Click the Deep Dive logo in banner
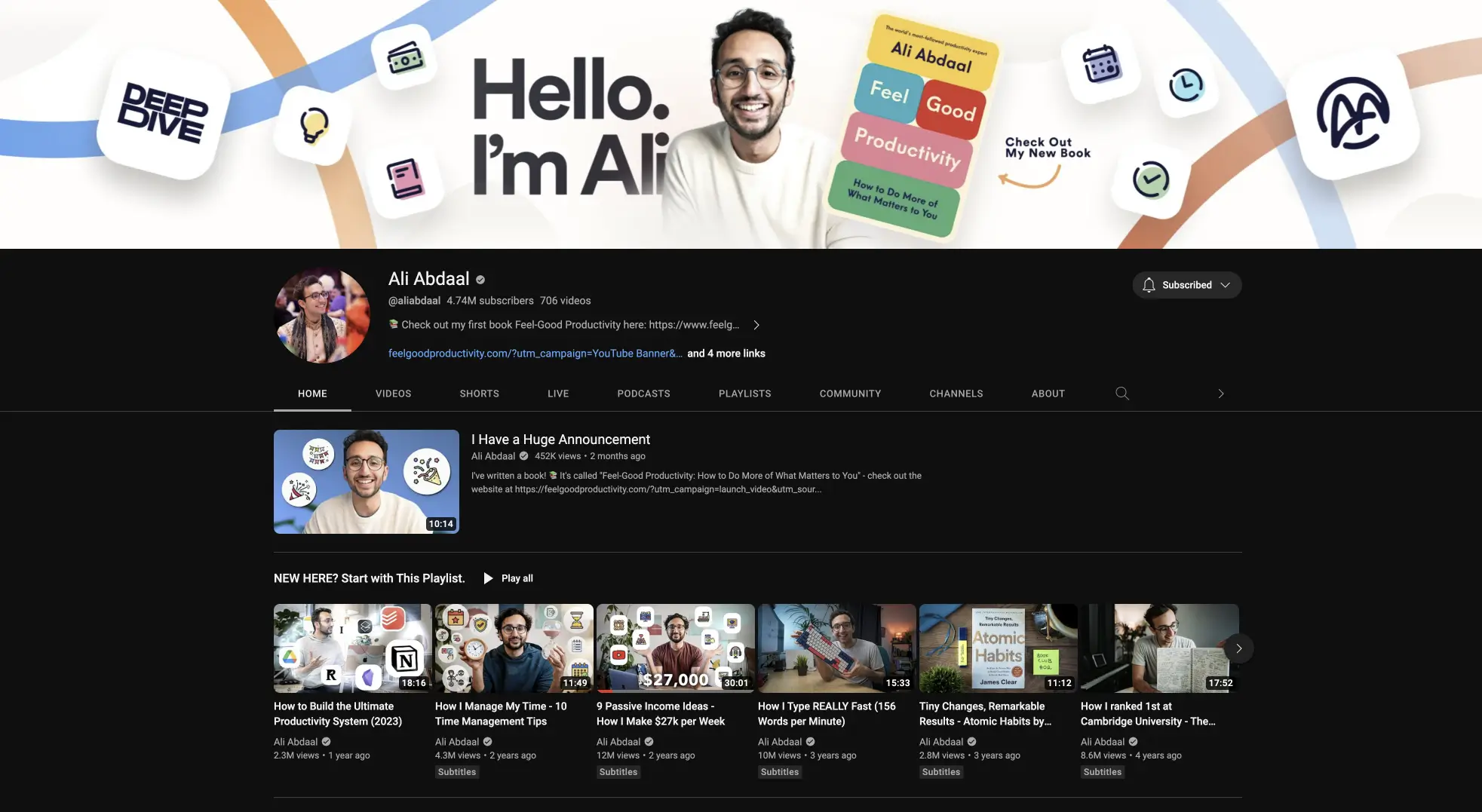This screenshot has height=812, width=1482. [x=163, y=112]
